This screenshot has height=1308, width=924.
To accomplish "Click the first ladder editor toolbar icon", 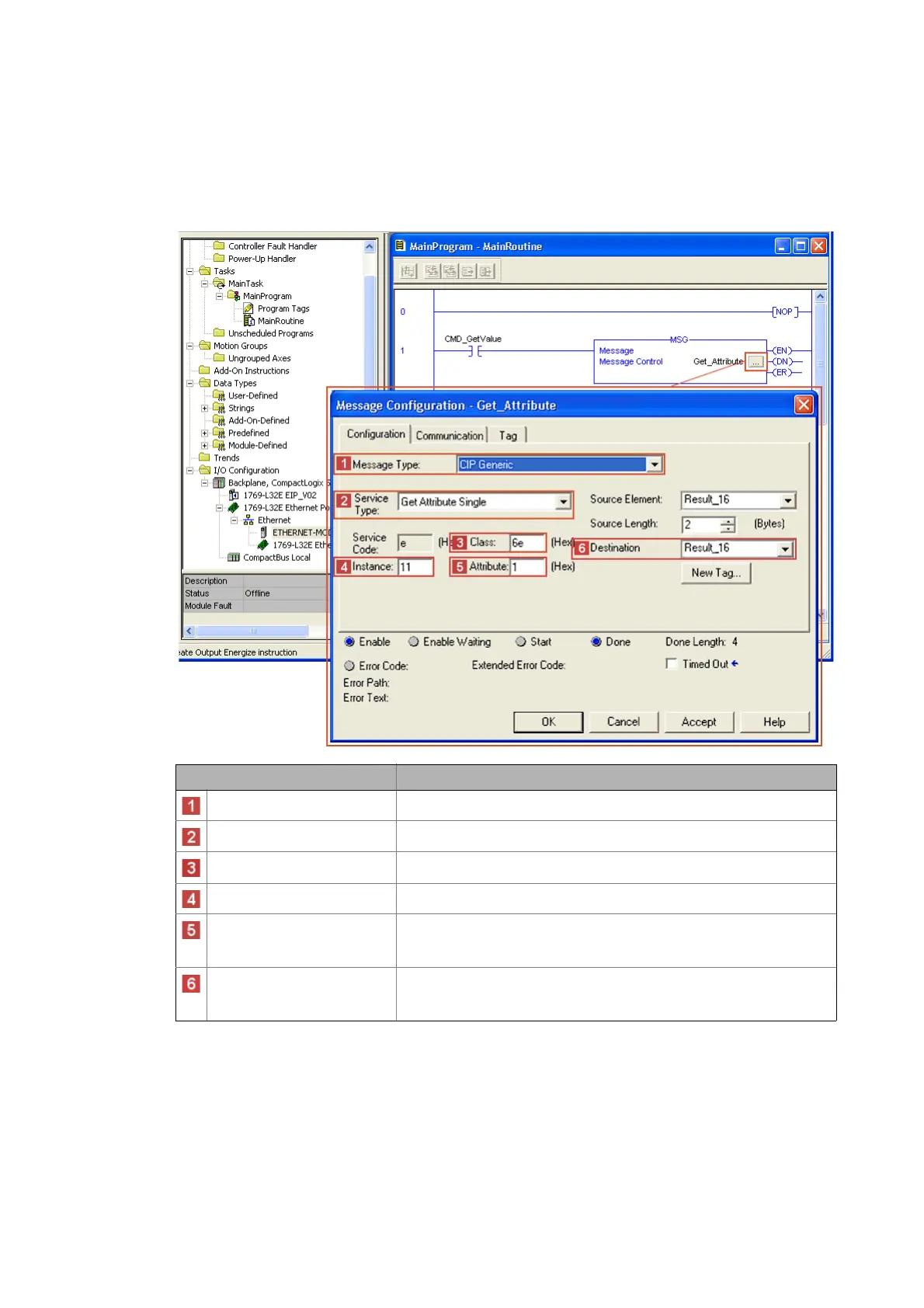I will click(408, 271).
